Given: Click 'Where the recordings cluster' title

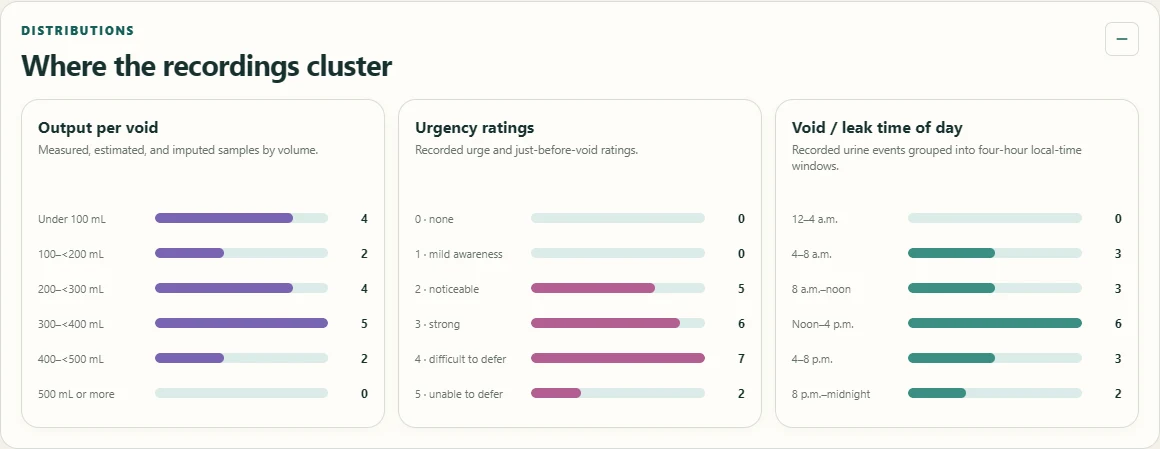Looking at the screenshot, I should pos(206,66).
